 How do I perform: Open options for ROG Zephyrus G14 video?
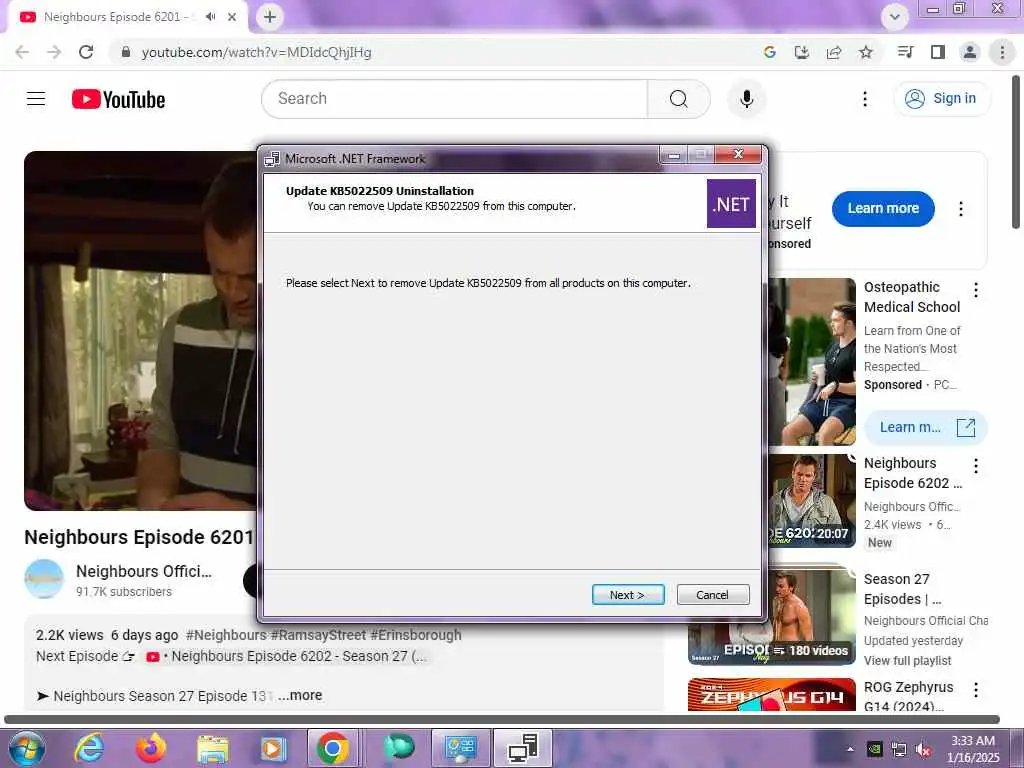(976, 690)
